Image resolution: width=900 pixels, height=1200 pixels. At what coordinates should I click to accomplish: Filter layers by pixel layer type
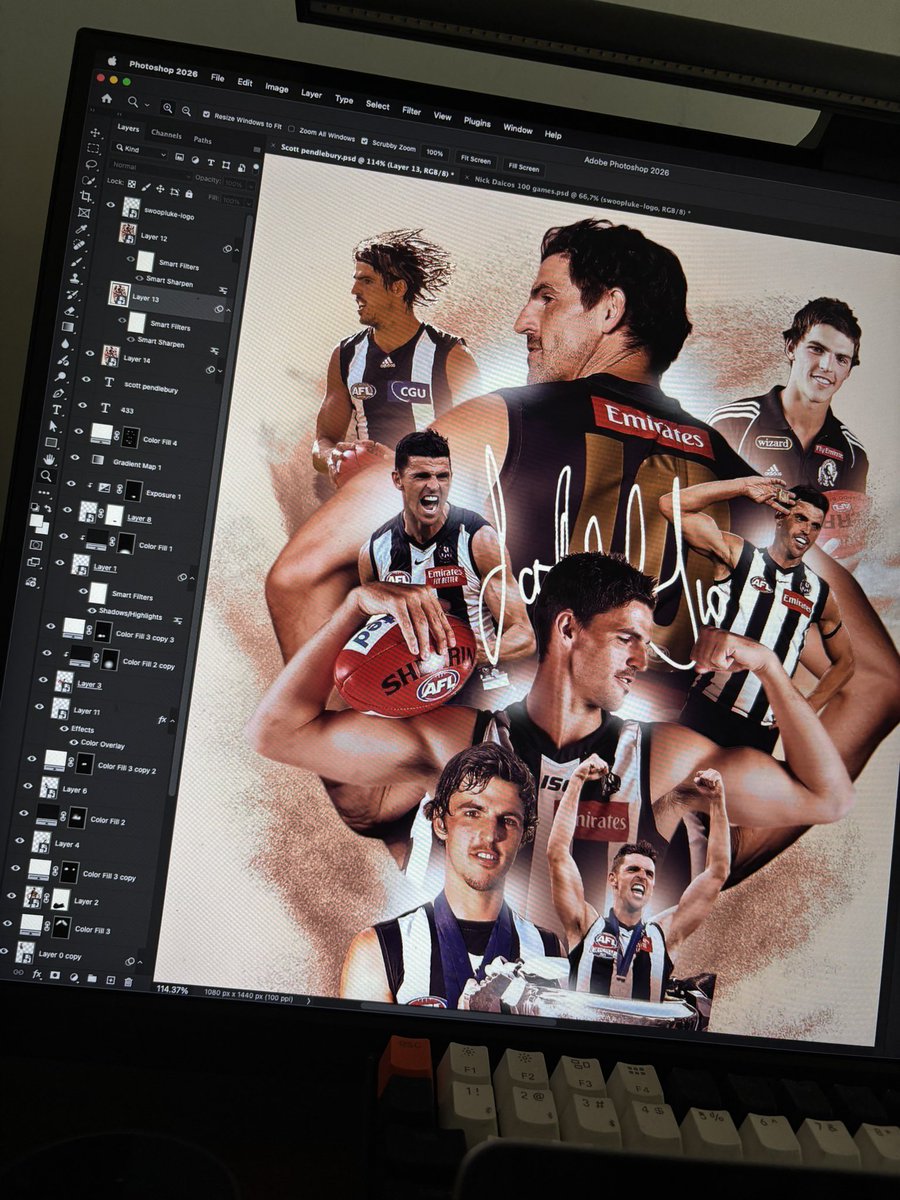[x=179, y=157]
